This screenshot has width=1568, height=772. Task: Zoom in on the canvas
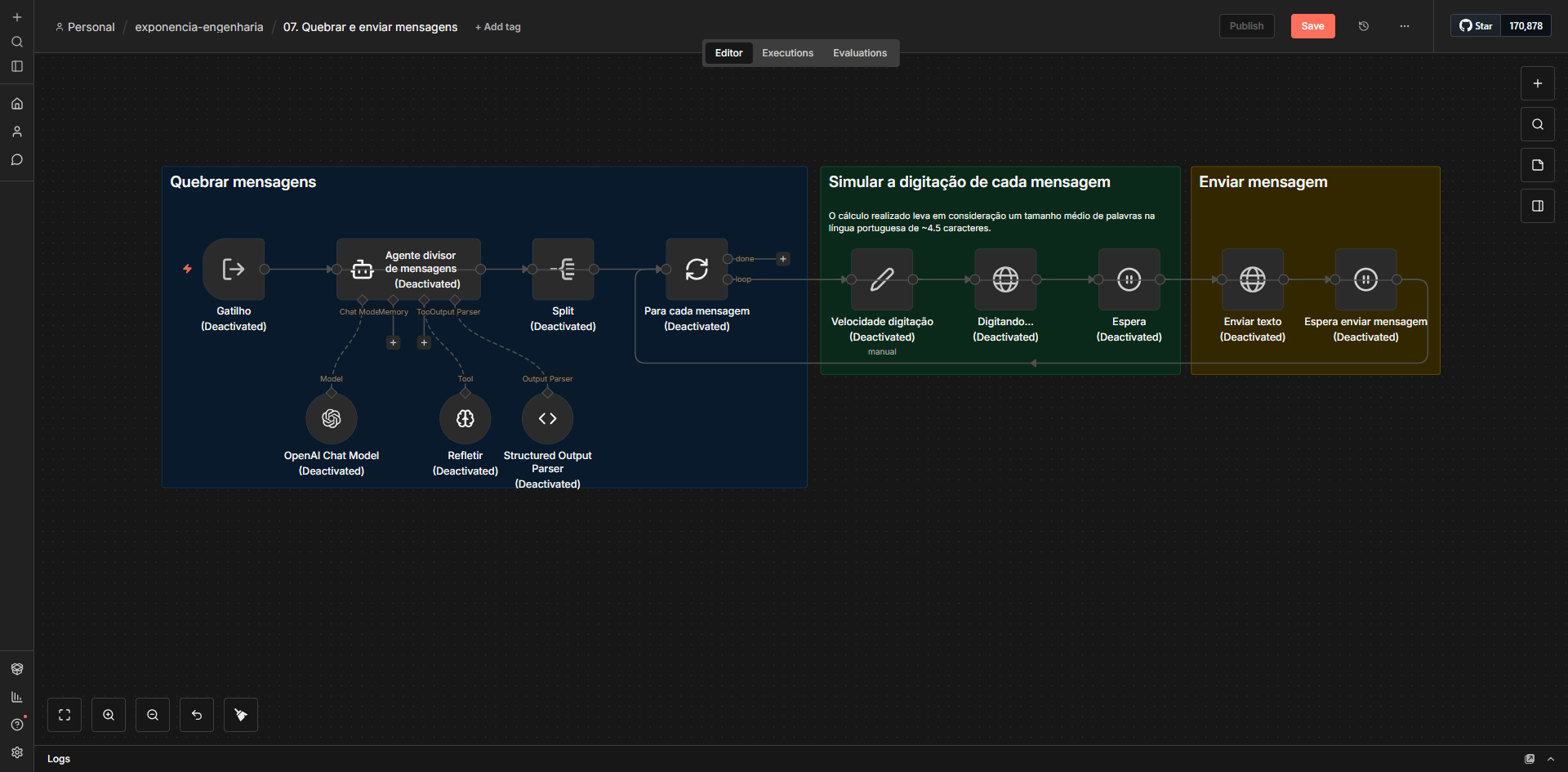109,715
